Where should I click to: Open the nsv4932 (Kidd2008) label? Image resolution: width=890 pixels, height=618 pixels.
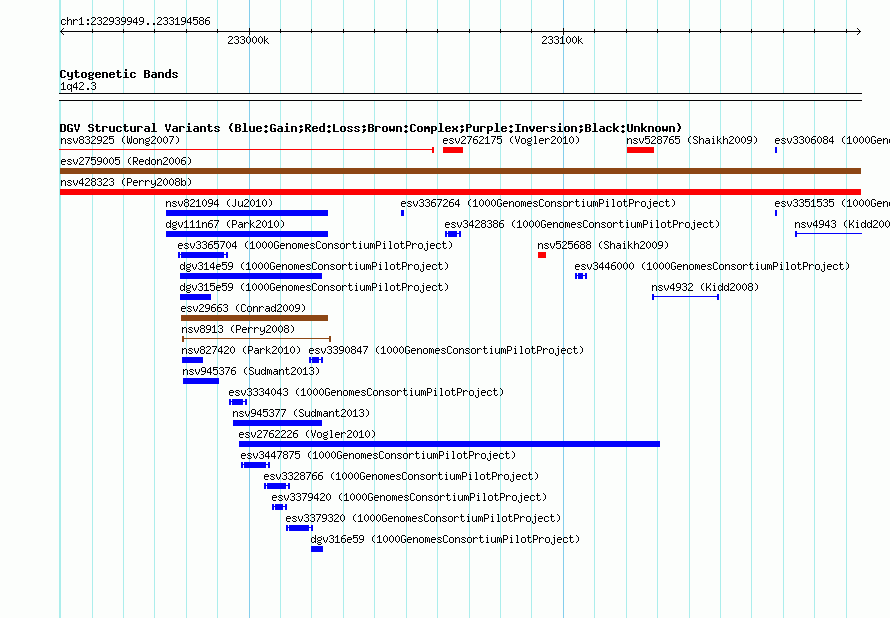[705, 287]
